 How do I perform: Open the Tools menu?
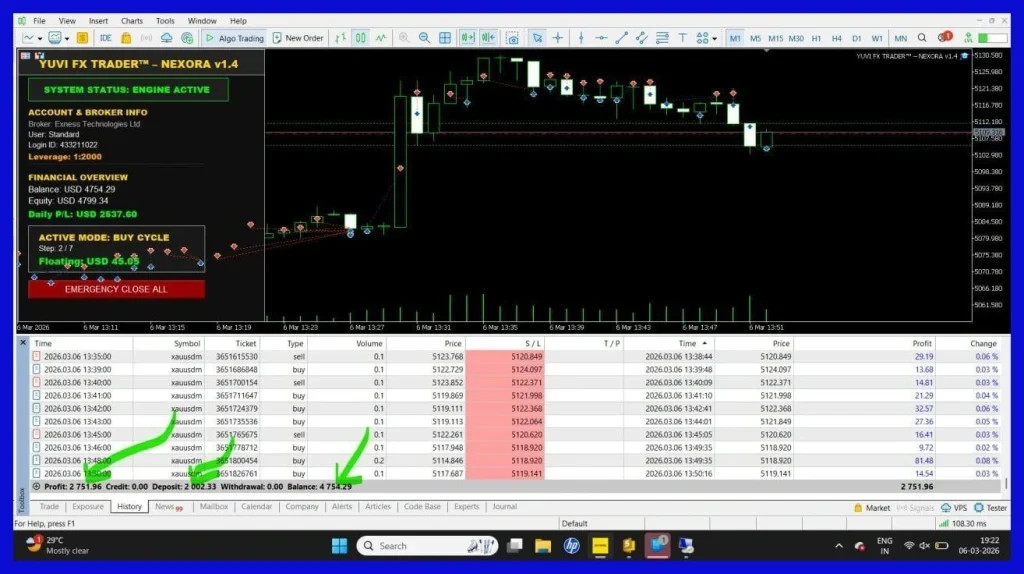[165, 21]
